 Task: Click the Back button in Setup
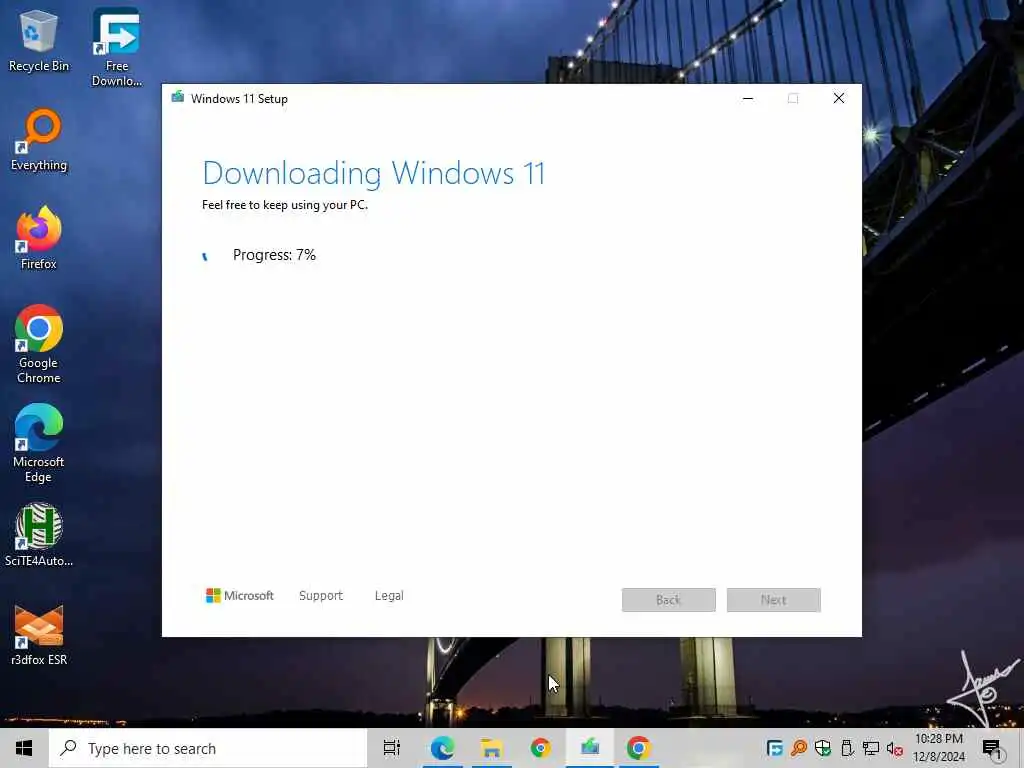(669, 600)
